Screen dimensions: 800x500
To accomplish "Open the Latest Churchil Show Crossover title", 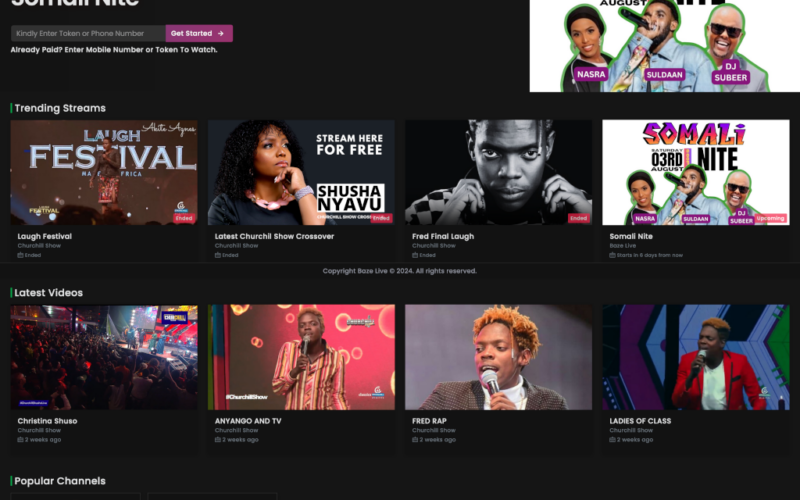I will [x=274, y=236].
